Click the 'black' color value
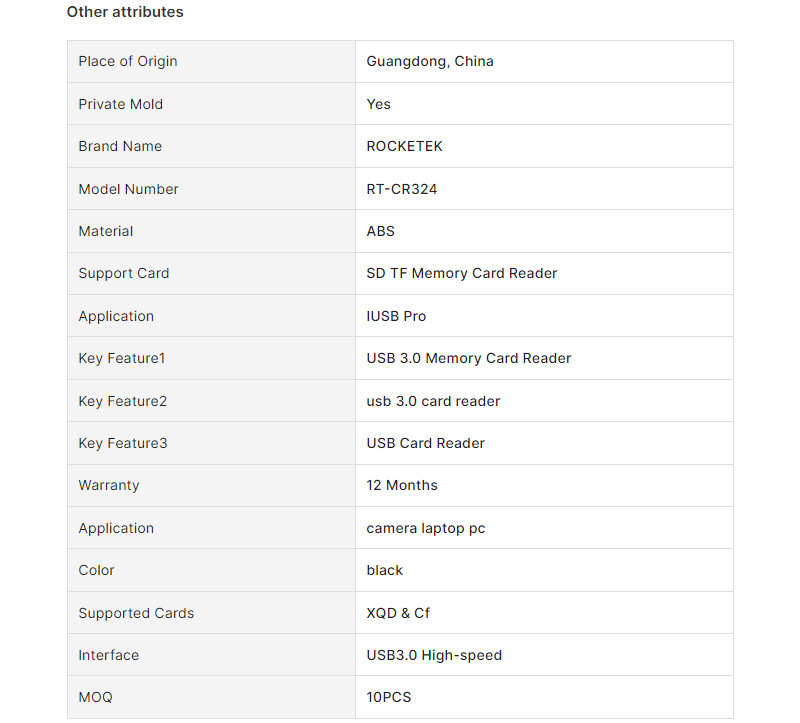The width and height of the screenshot is (800, 723). tap(385, 570)
